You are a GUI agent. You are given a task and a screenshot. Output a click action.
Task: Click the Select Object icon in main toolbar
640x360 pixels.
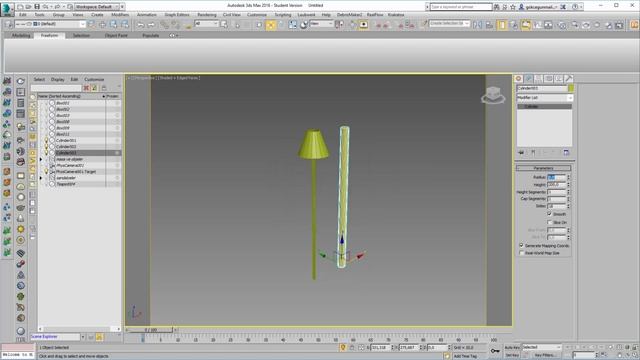224,25
